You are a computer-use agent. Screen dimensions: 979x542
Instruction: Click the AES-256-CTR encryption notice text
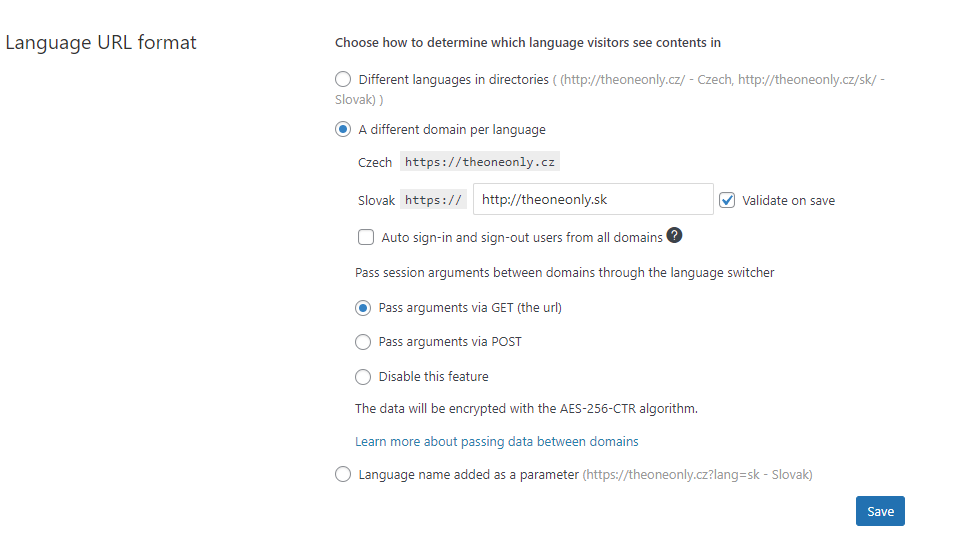(526, 408)
